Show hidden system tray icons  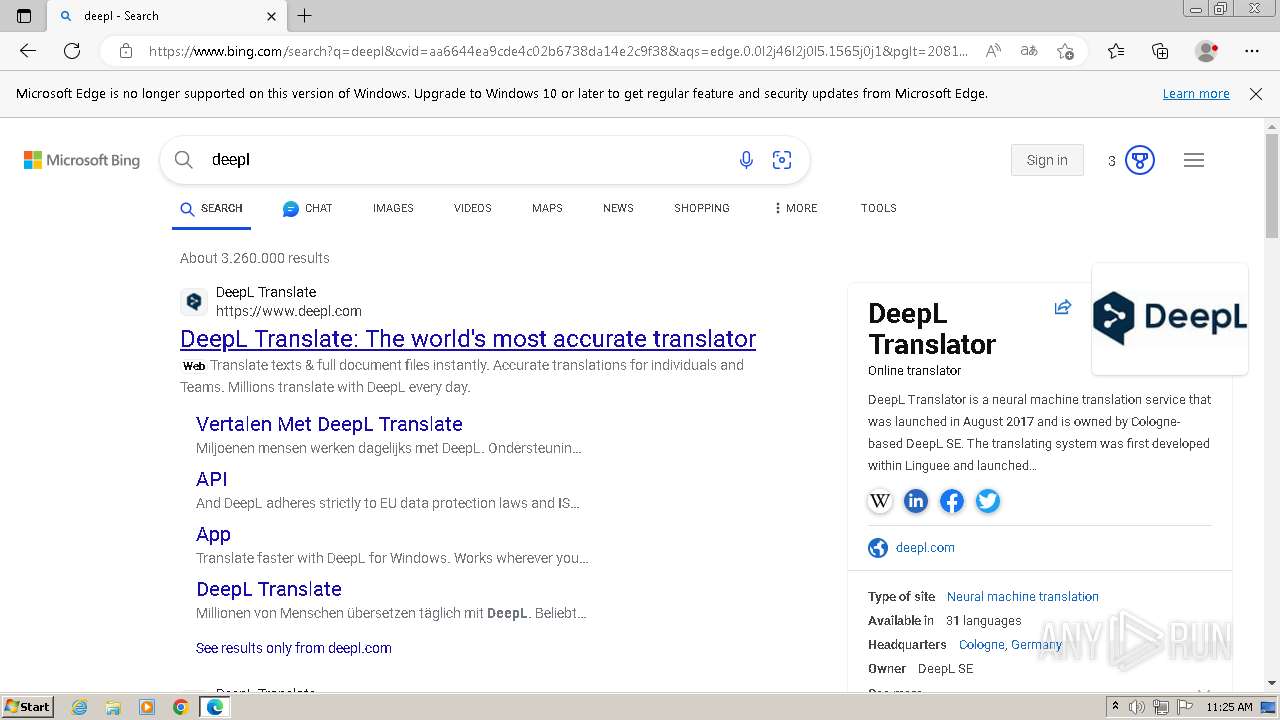[x=1115, y=707]
